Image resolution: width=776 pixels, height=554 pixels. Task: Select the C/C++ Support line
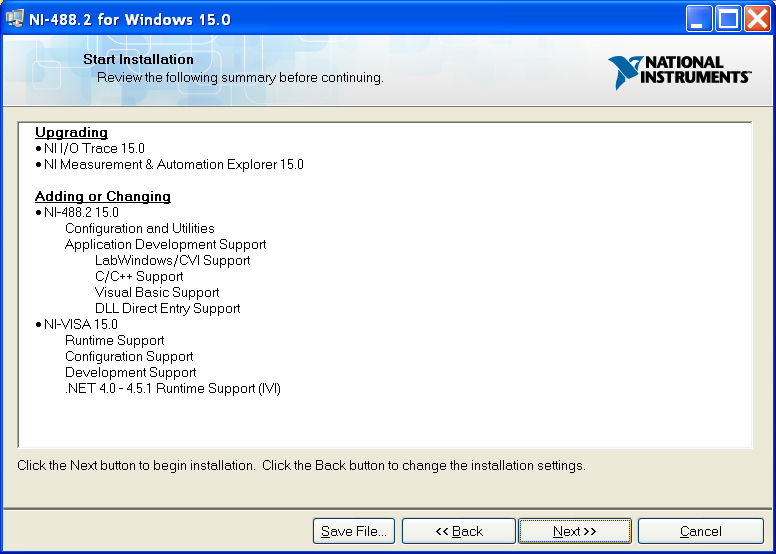click(139, 276)
